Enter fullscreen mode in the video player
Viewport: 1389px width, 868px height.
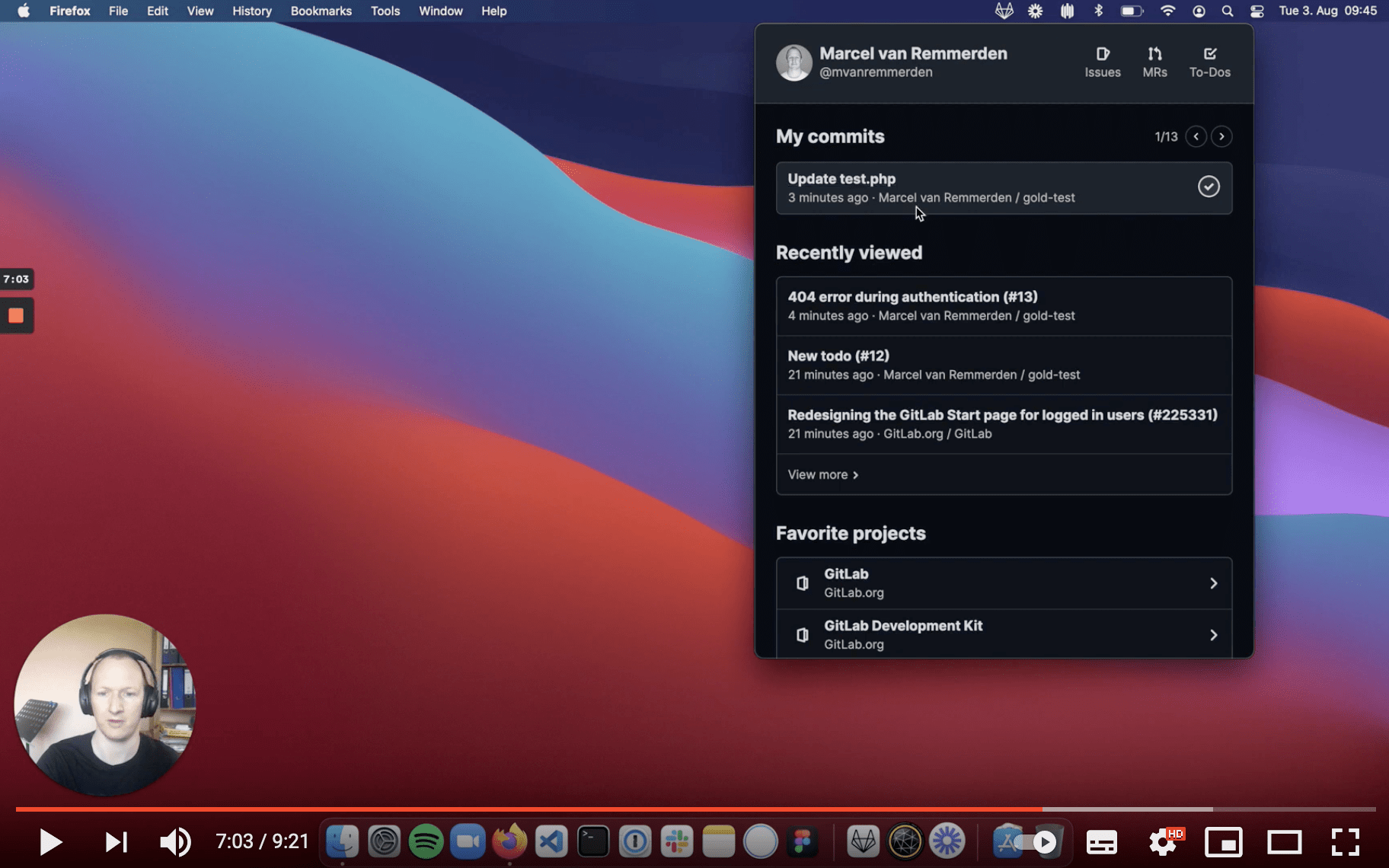point(1345,842)
